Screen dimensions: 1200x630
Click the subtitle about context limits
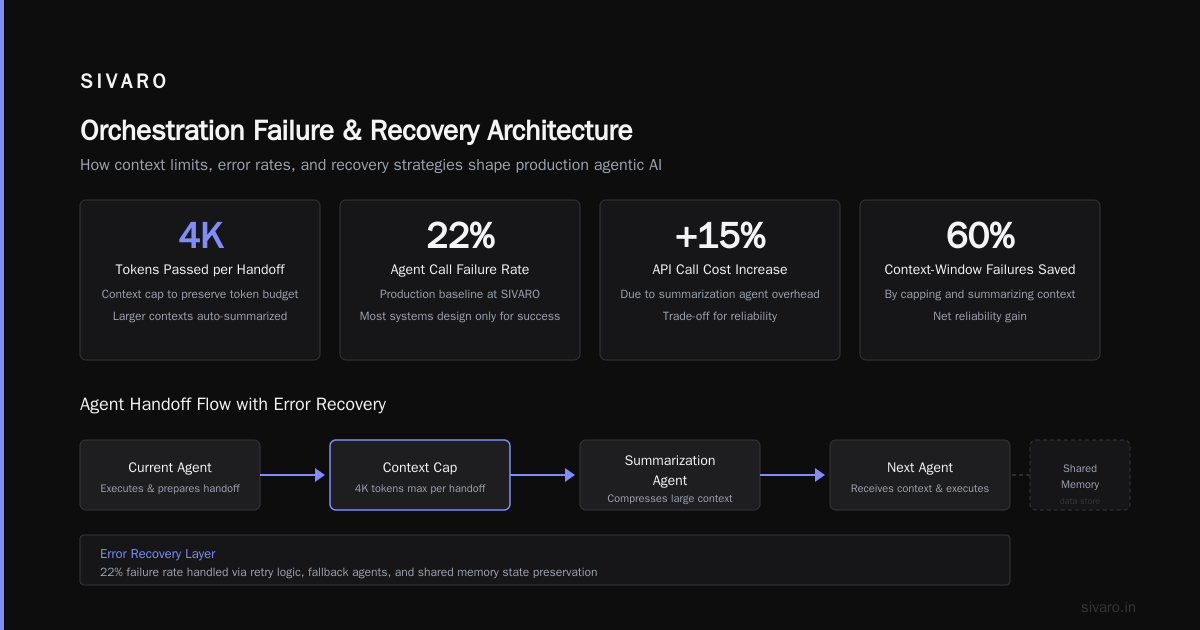pyautogui.click(x=371, y=165)
